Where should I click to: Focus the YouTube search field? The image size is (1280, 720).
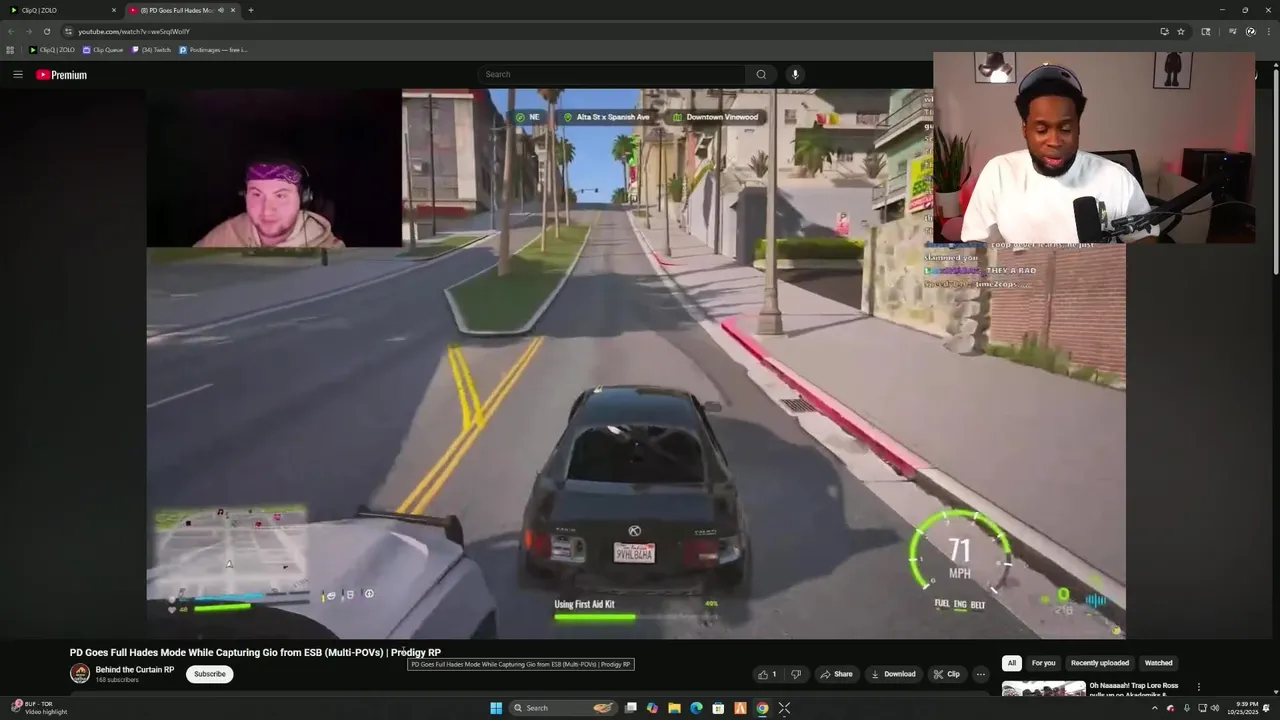[612, 74]
